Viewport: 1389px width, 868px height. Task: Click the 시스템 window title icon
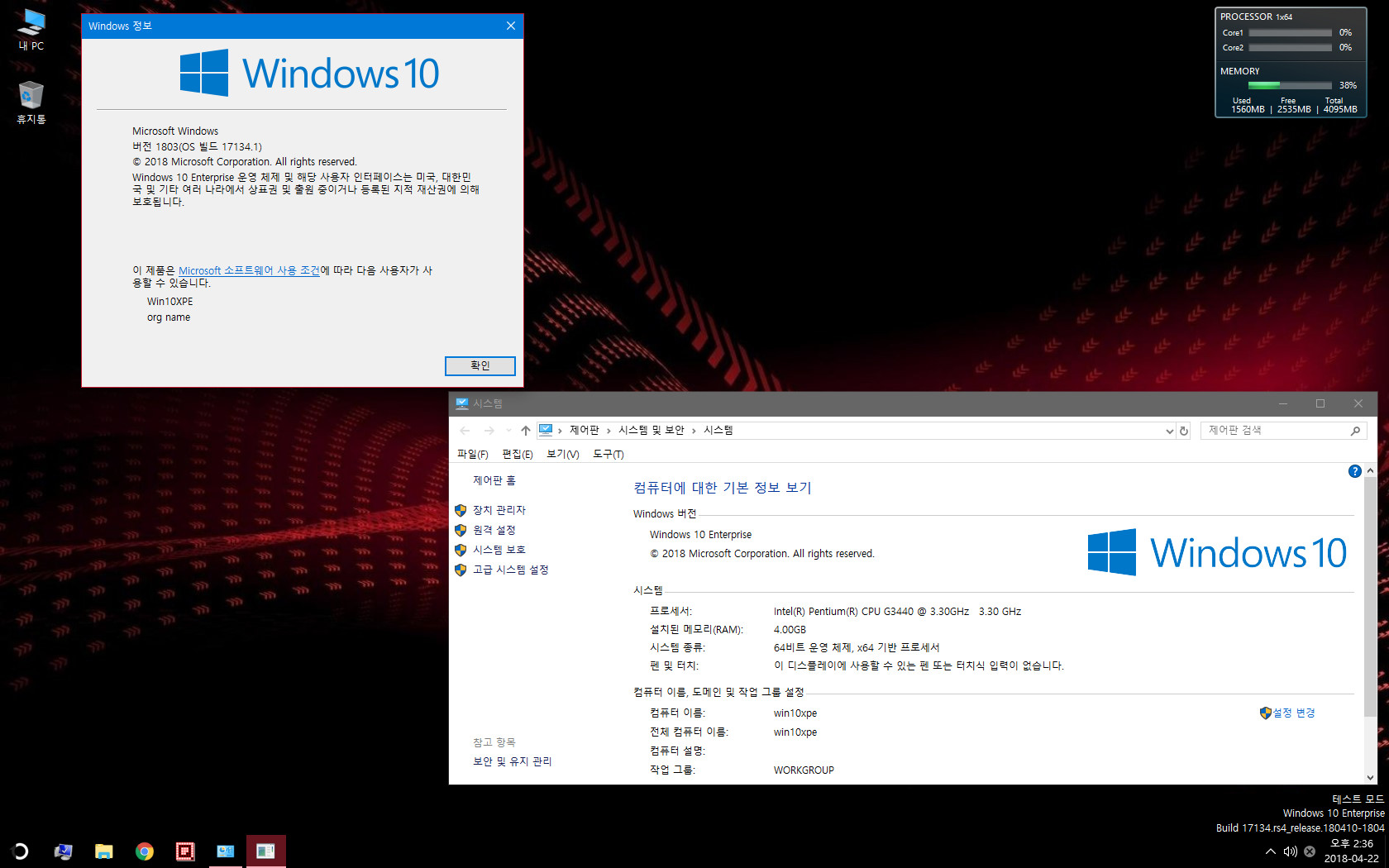tap(462, 403)
